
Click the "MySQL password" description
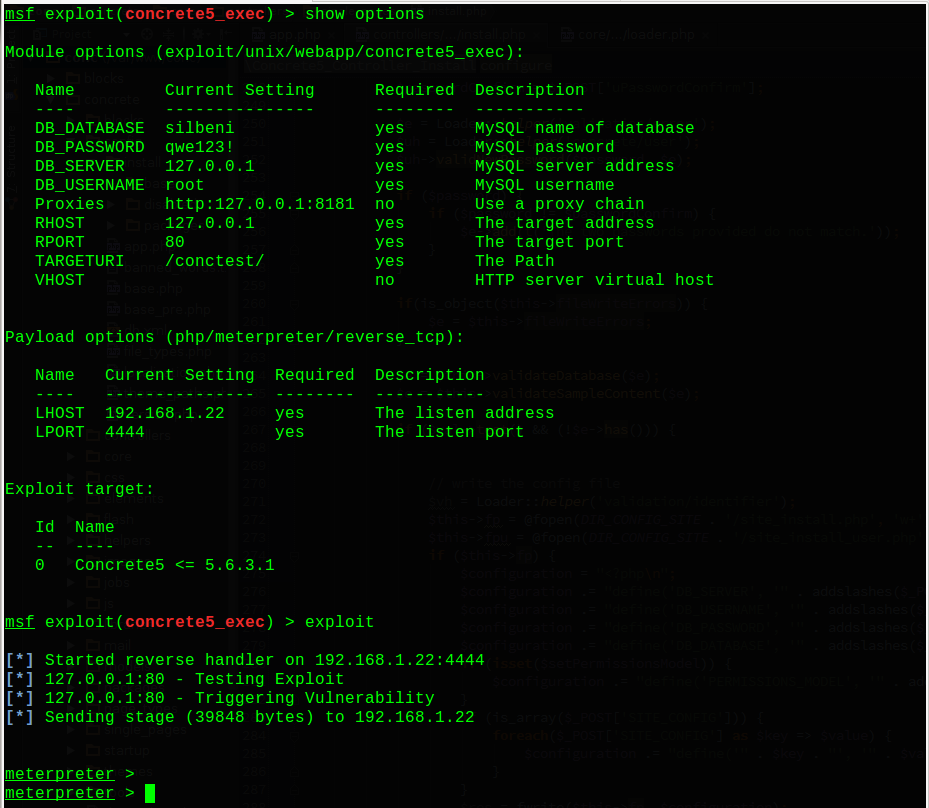coord(544,147)
